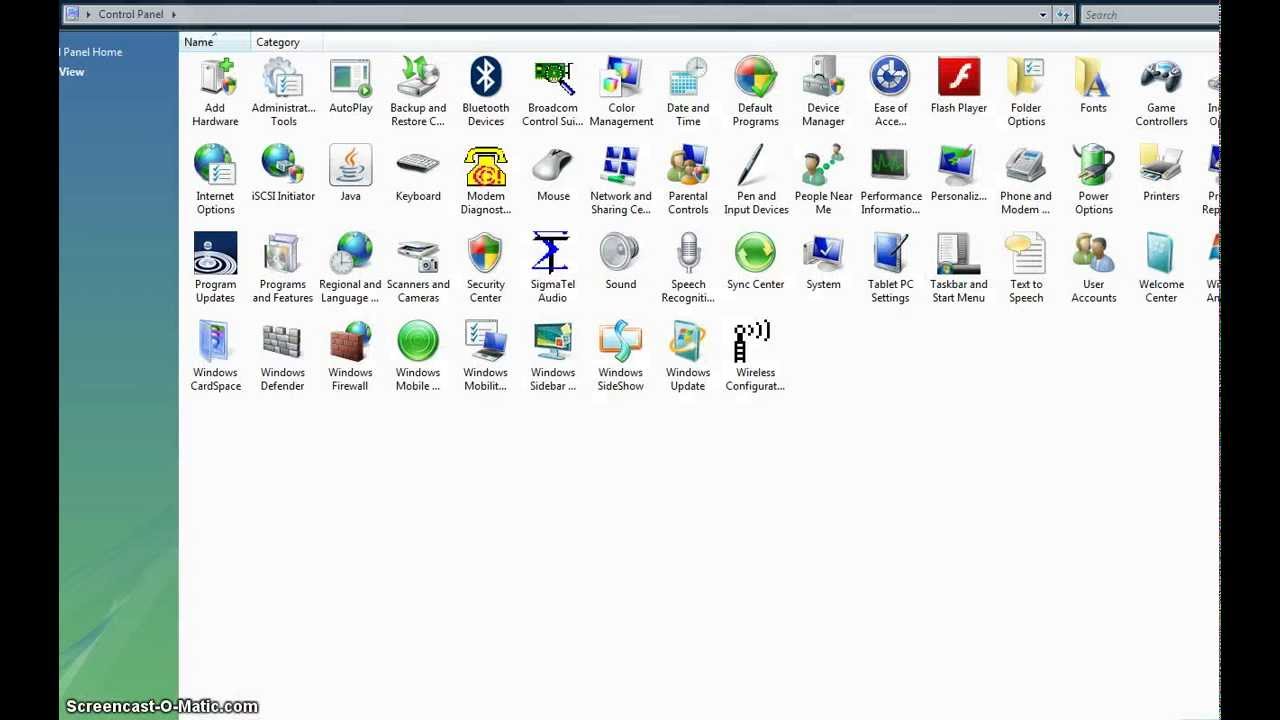Open Sound settings
Image resolution: width=1280 pixels, height=720 pixels.
pos(621,262)
